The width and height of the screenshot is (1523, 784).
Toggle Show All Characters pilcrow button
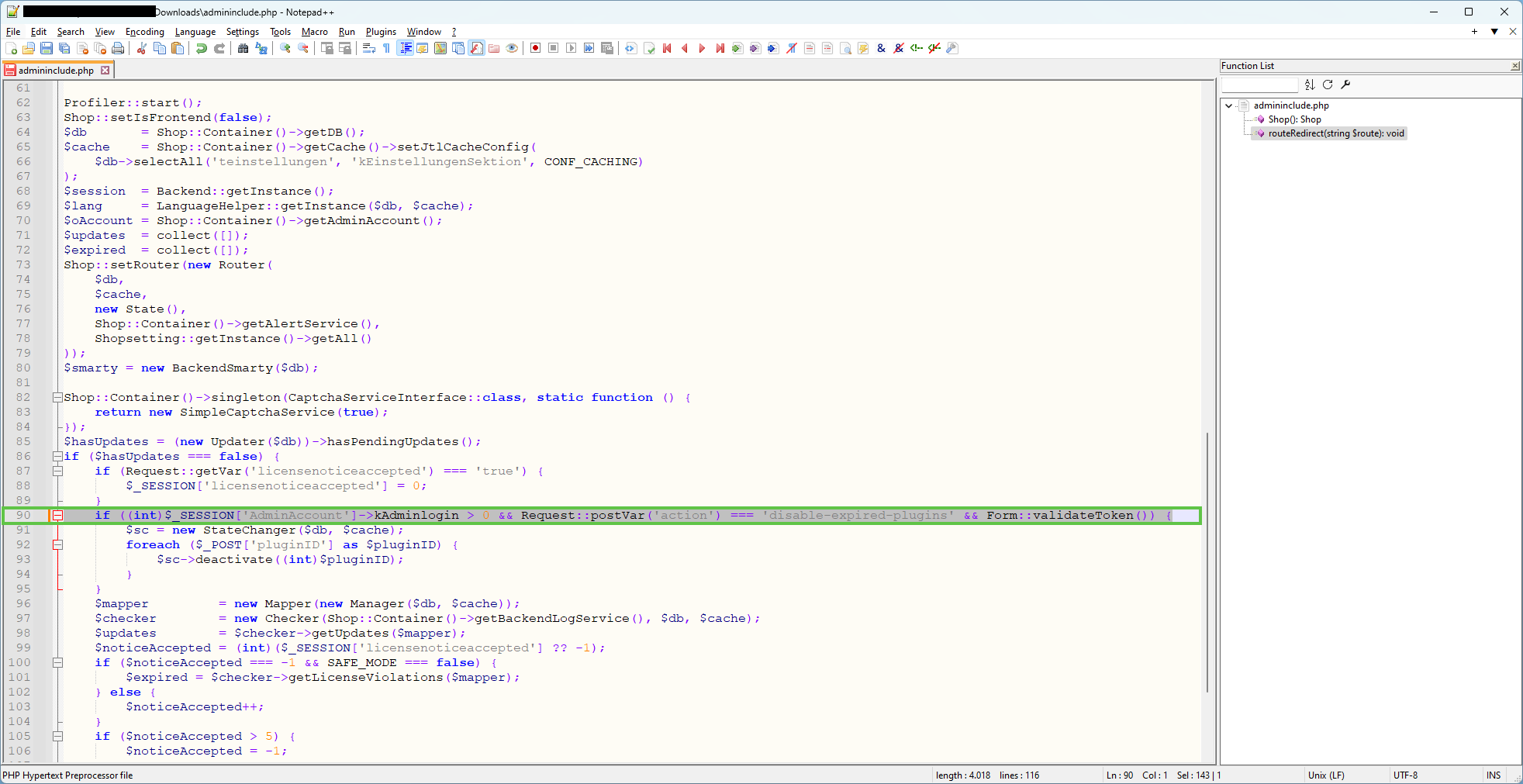pos(387,48)
